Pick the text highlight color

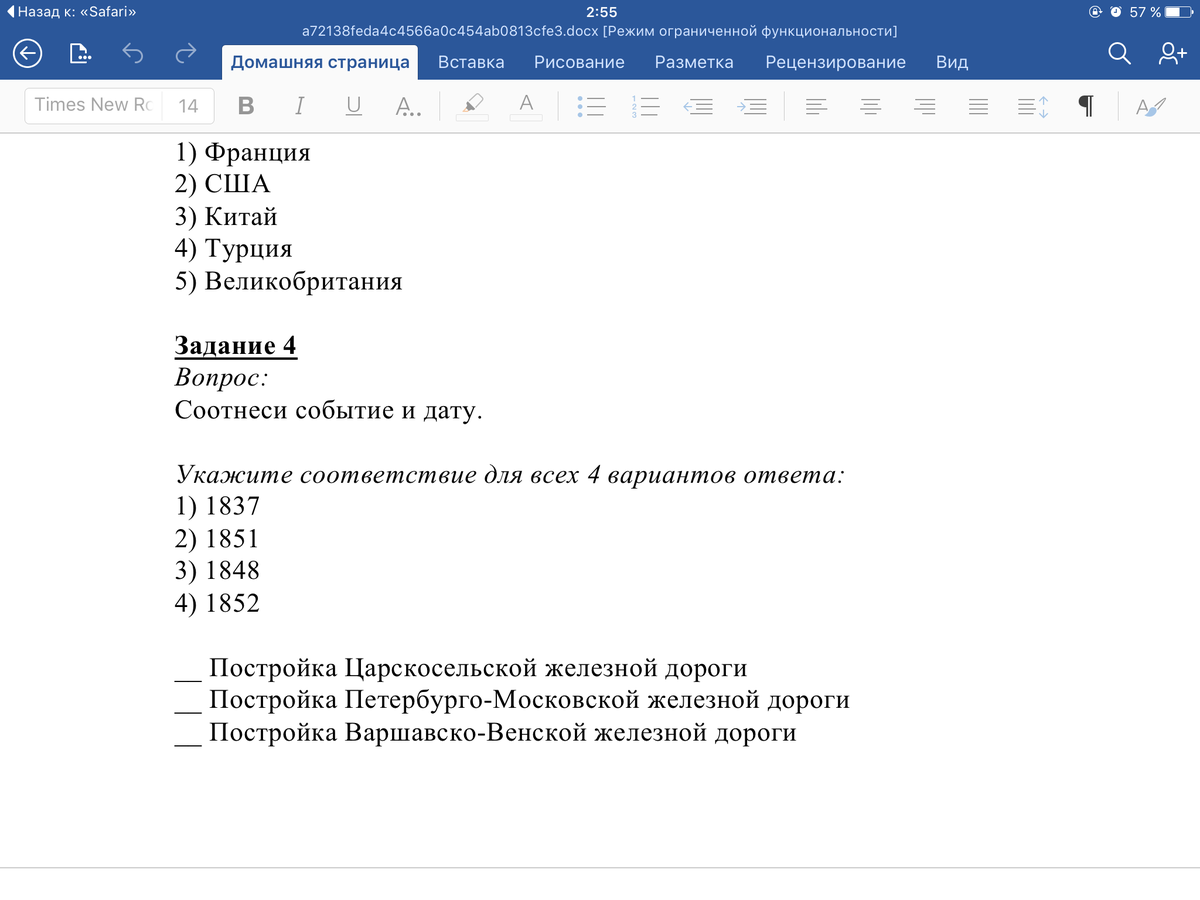pyautogui.click(x=472, y=106)
